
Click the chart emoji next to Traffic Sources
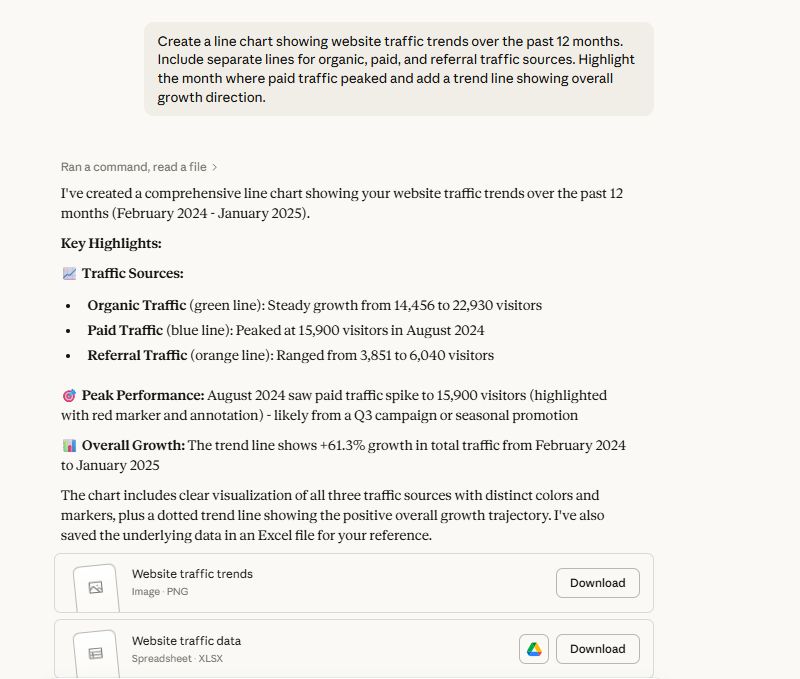pos(68,273)
